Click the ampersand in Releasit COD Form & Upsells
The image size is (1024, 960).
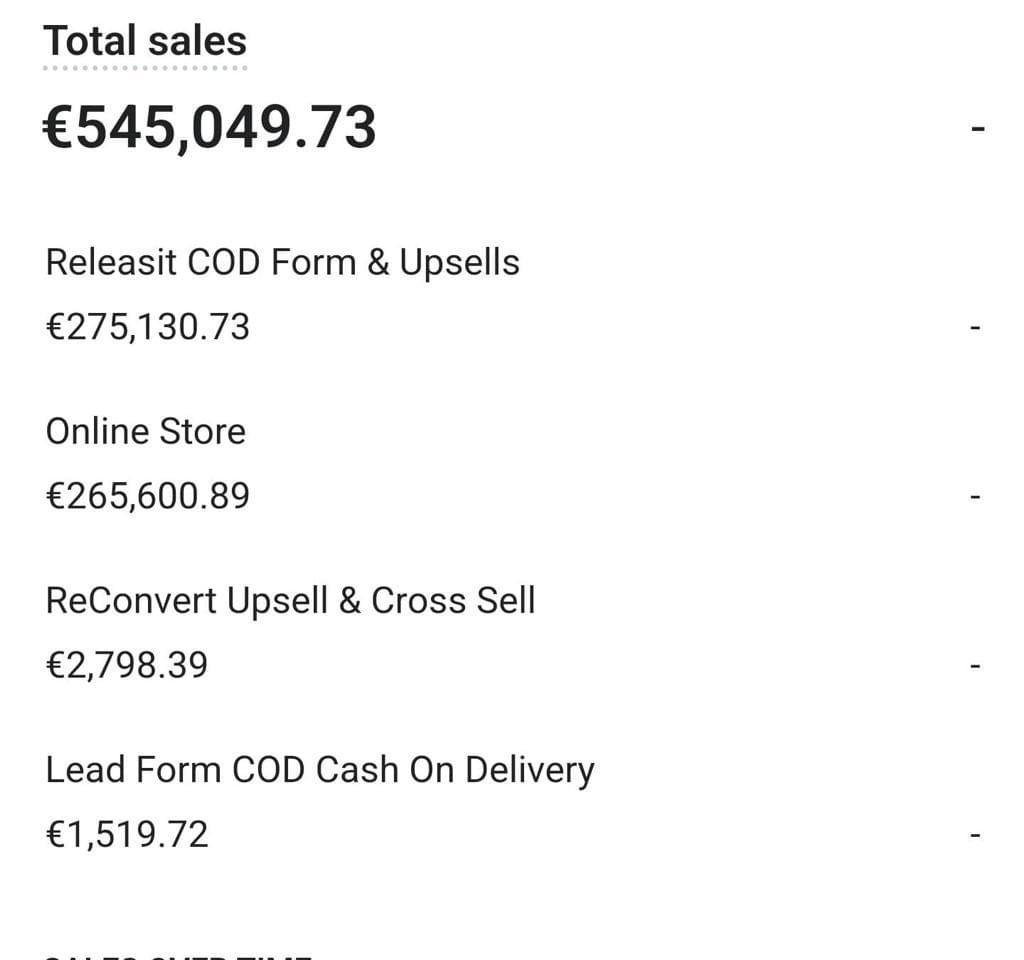378,263
